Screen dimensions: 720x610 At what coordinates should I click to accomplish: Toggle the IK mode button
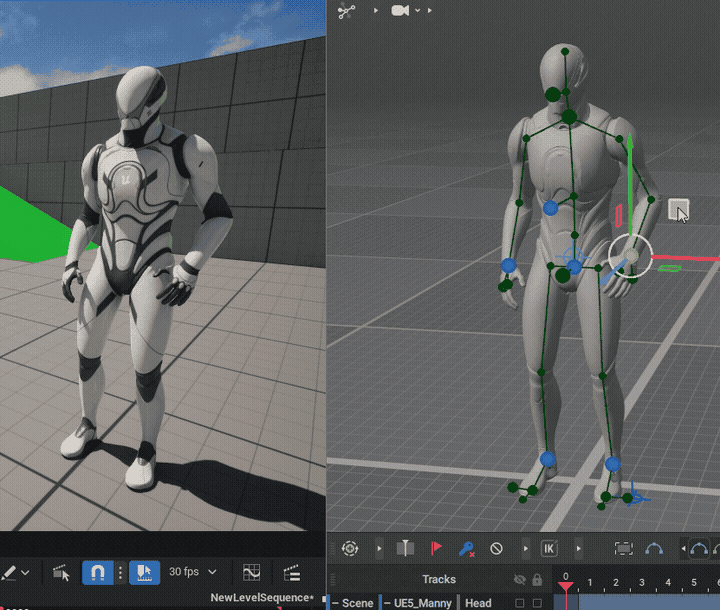549,548
